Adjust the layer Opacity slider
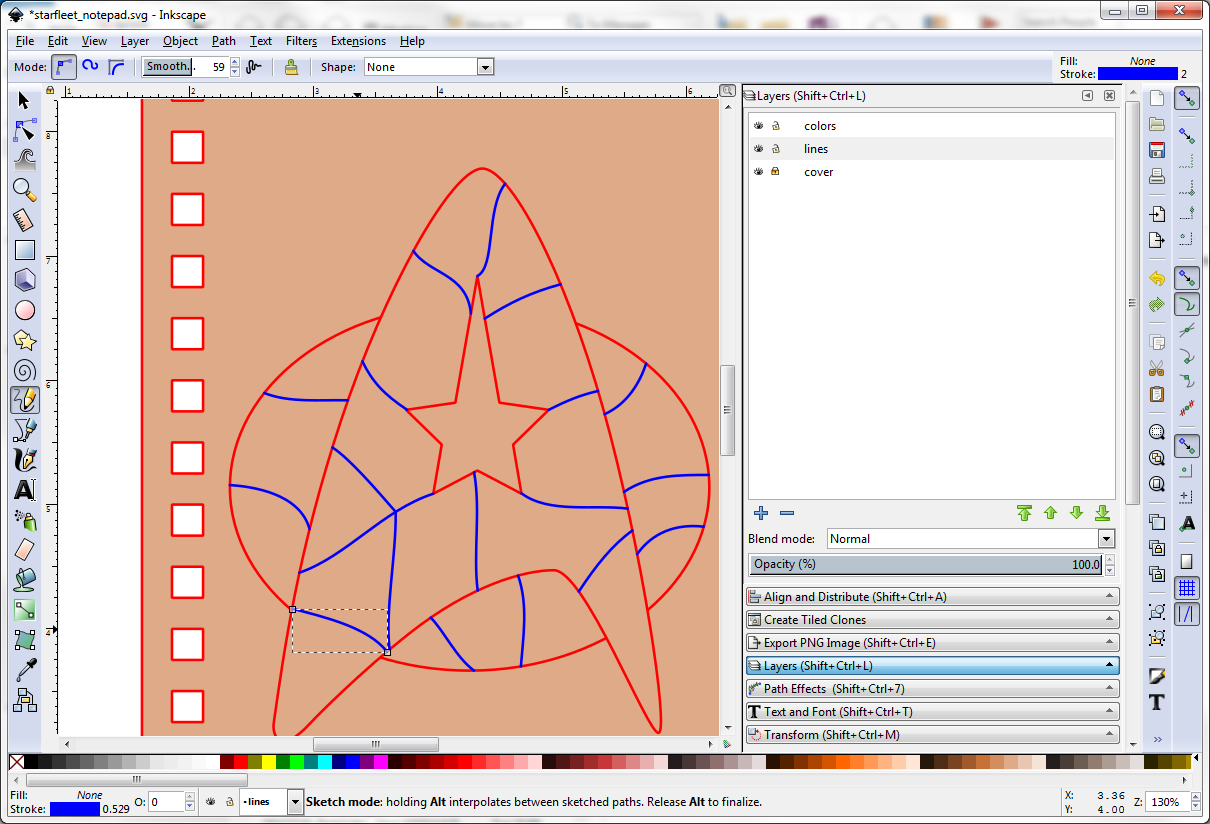The image size is (1210, 824). click(926, 565)
